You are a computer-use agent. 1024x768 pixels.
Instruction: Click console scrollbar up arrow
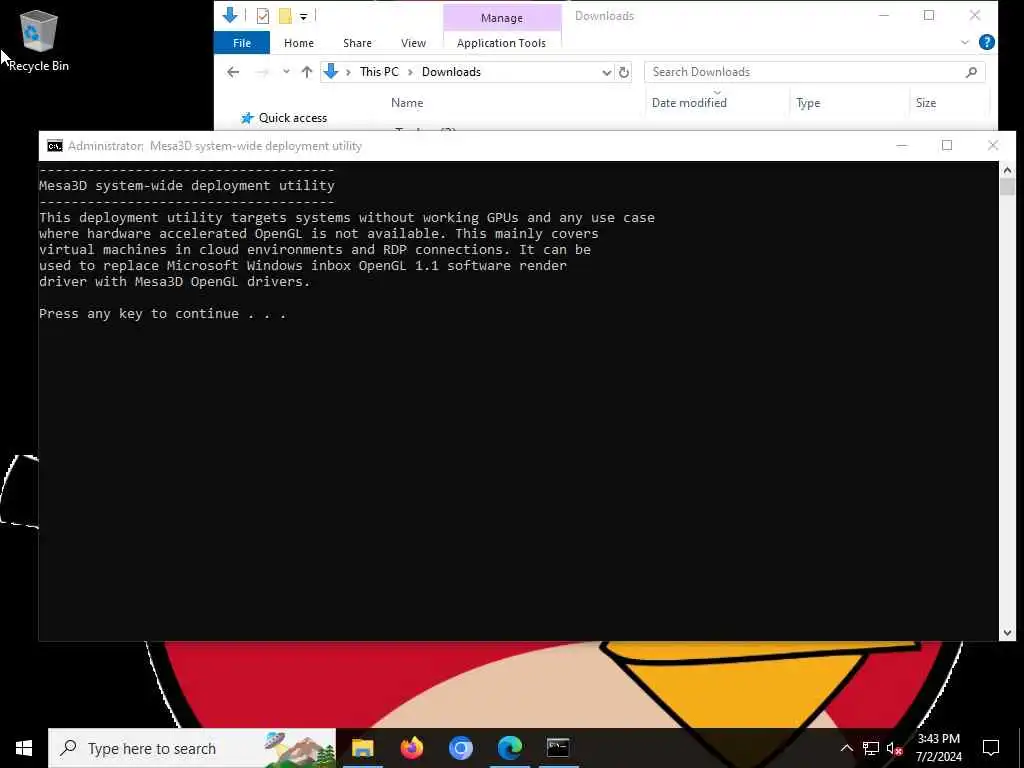click(x=1007, y=170)
